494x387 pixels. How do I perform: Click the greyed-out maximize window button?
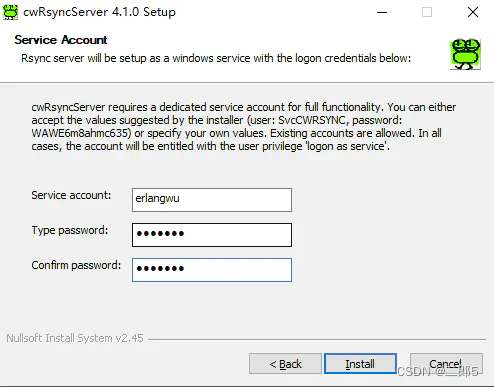(427, 12)
